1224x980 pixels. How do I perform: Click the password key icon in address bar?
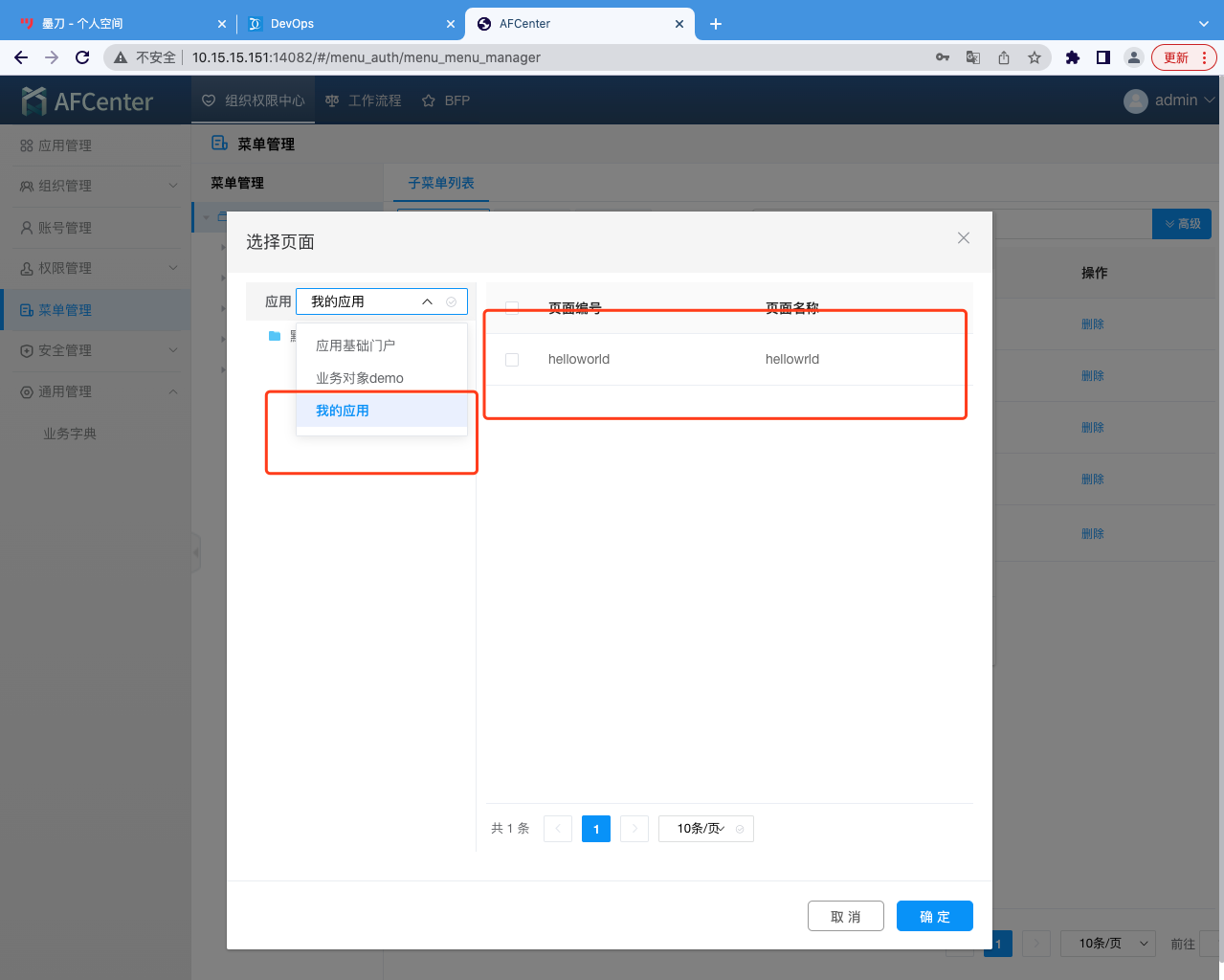click(943, 57)
